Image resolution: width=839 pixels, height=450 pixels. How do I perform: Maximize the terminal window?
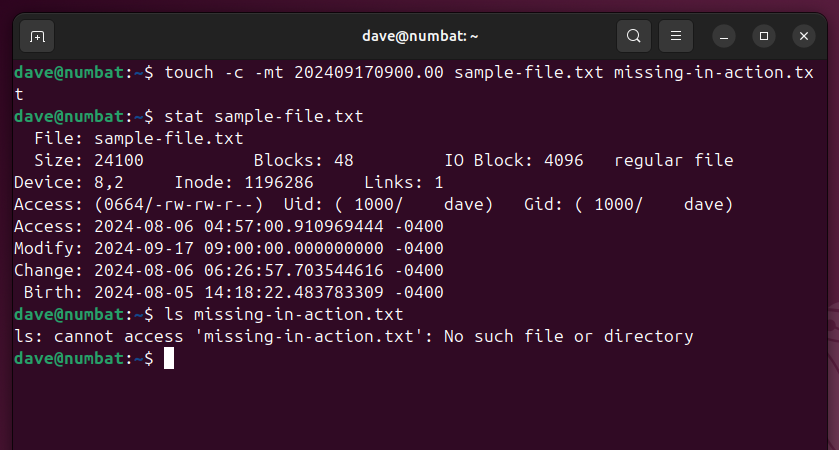[x=764, y=36]
